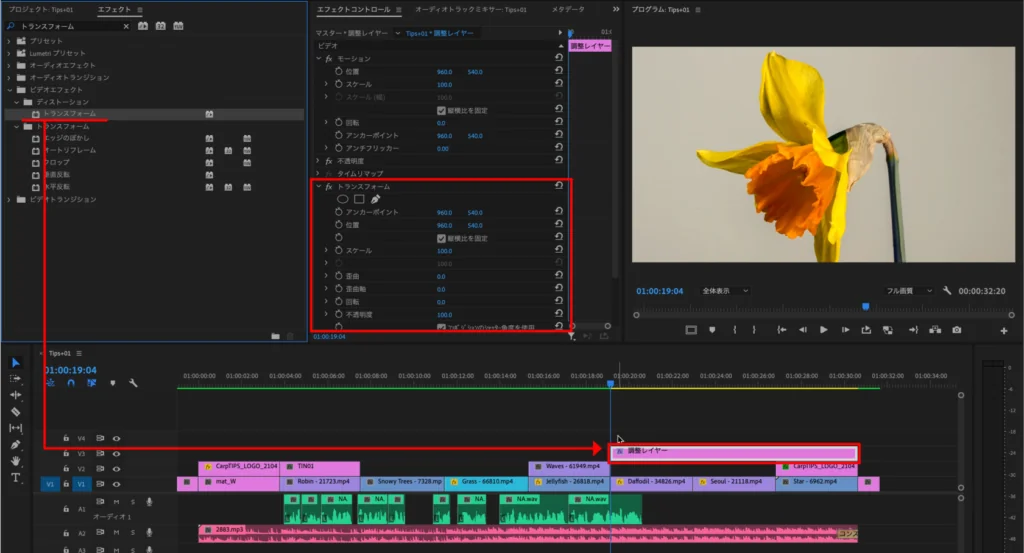
Task: Select the Pen tool in toolbox
Action: [15, 445]
